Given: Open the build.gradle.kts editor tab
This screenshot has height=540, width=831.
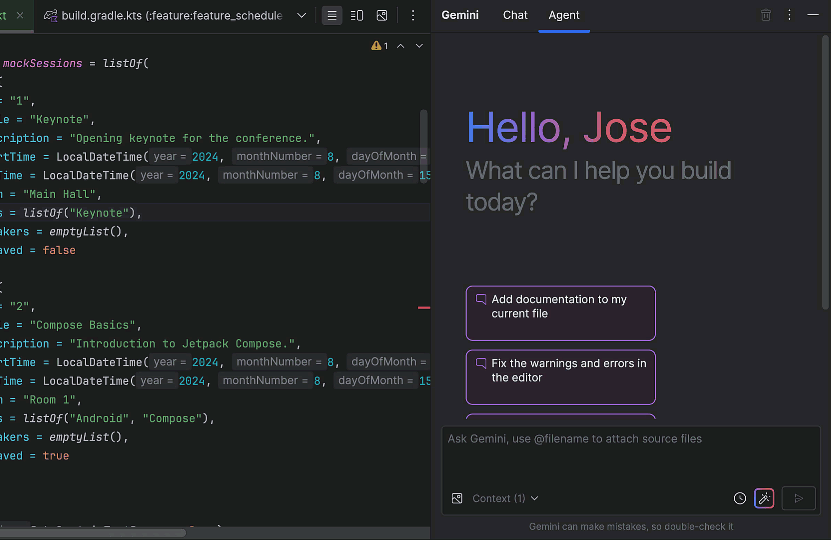Looking at the screenshot, I should click(164, 15).
